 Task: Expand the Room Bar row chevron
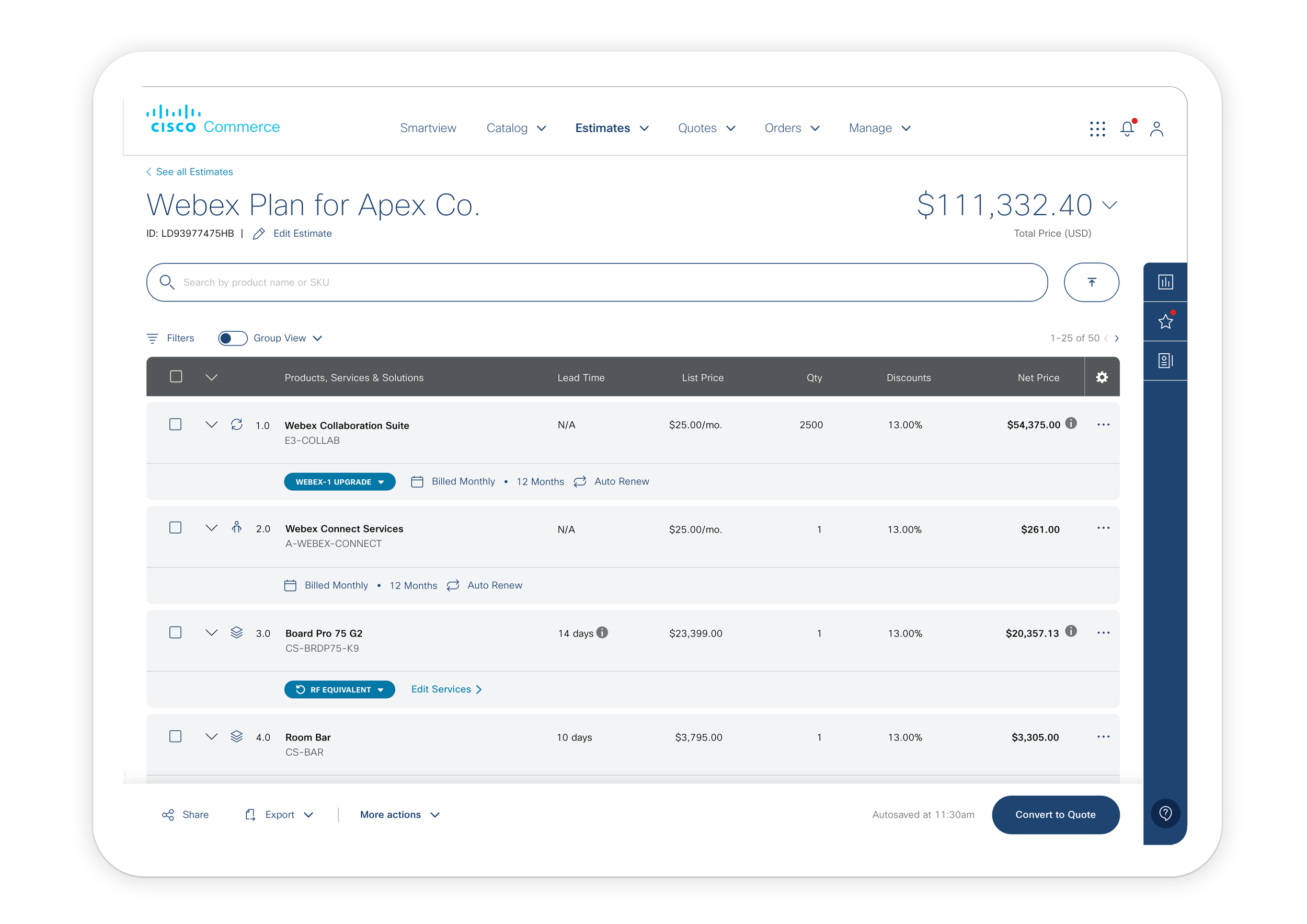tap(211, 736)
